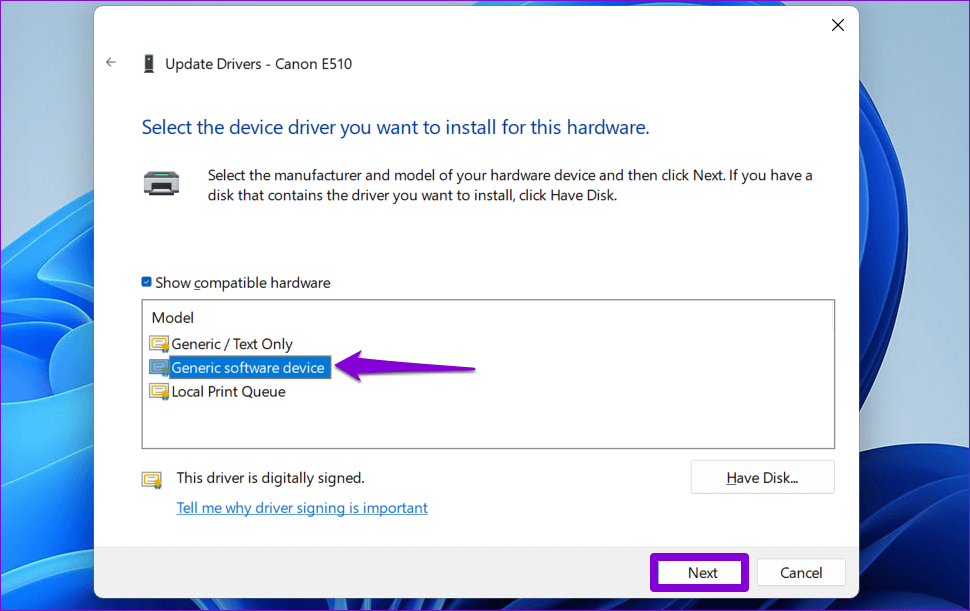Open the Have Disk... dialog

click(x=762, y=477)
